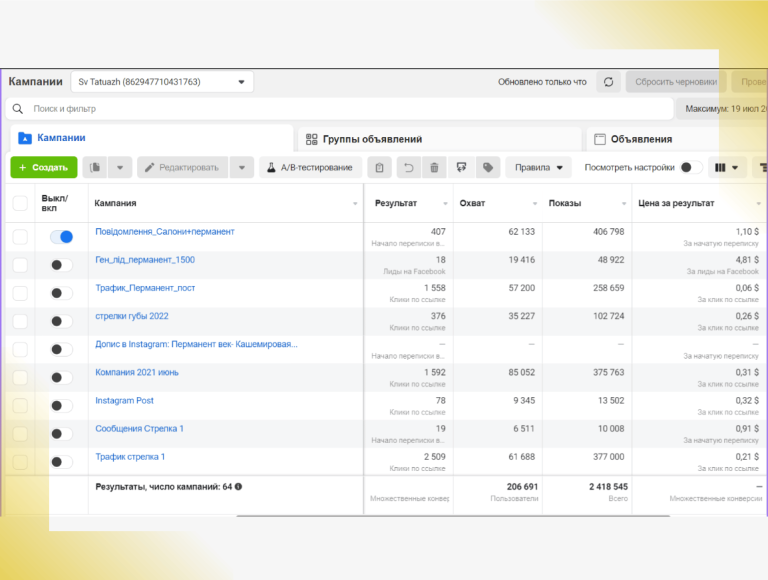Toggle the Посмотреть настройки switch
The width and height of the screenshot is (768, 580).
[691, 168]
